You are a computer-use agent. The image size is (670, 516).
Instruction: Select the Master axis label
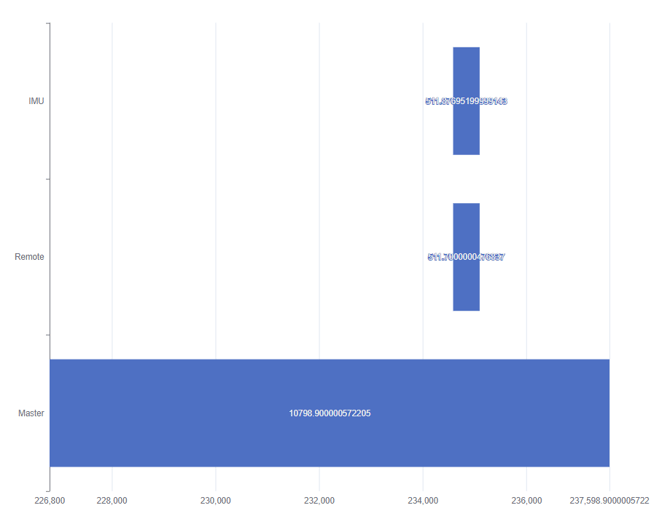31,413
